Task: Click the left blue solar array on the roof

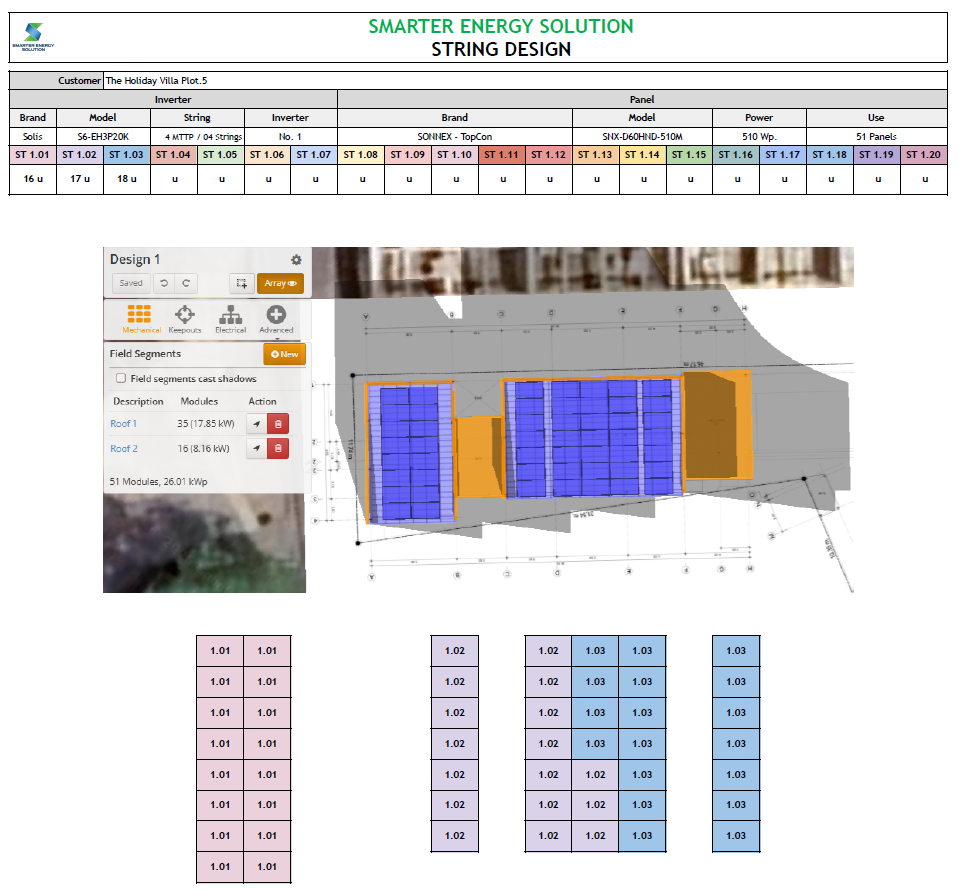Action: point(410,452)
